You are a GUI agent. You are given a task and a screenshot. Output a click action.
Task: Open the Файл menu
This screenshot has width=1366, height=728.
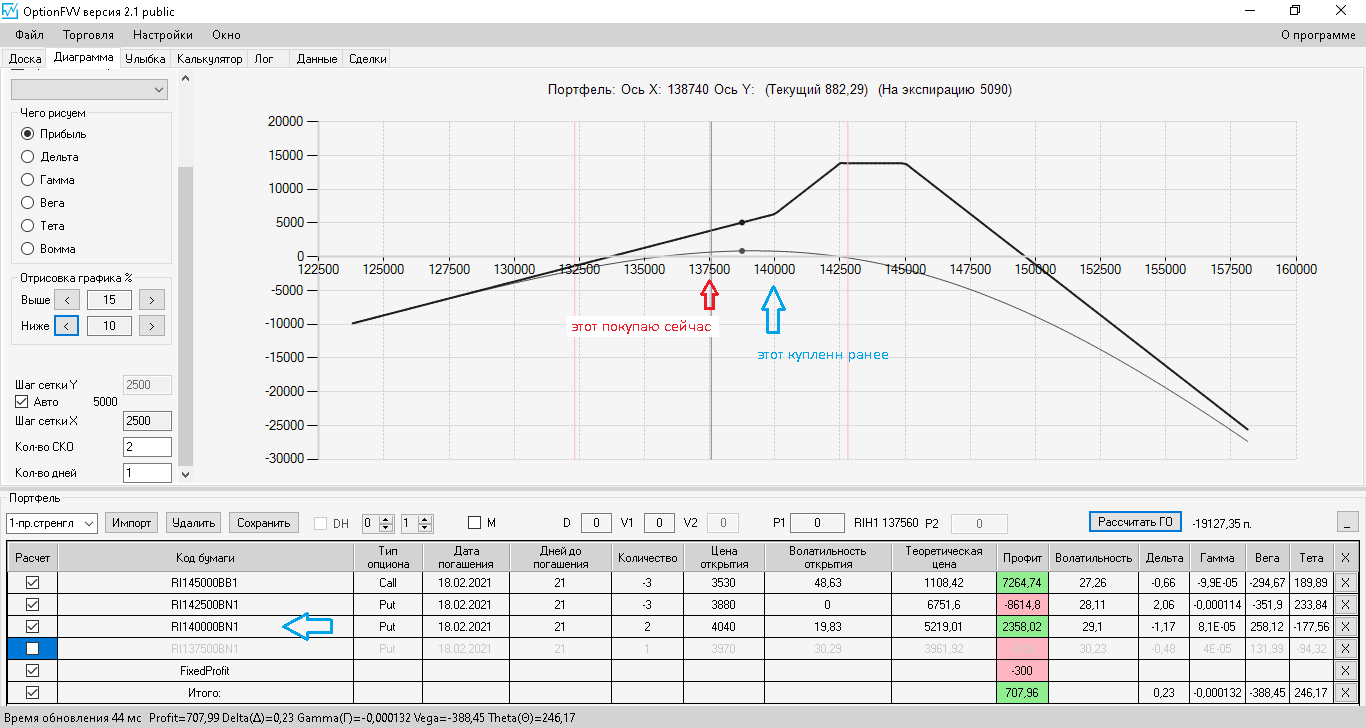pos(30,35)
